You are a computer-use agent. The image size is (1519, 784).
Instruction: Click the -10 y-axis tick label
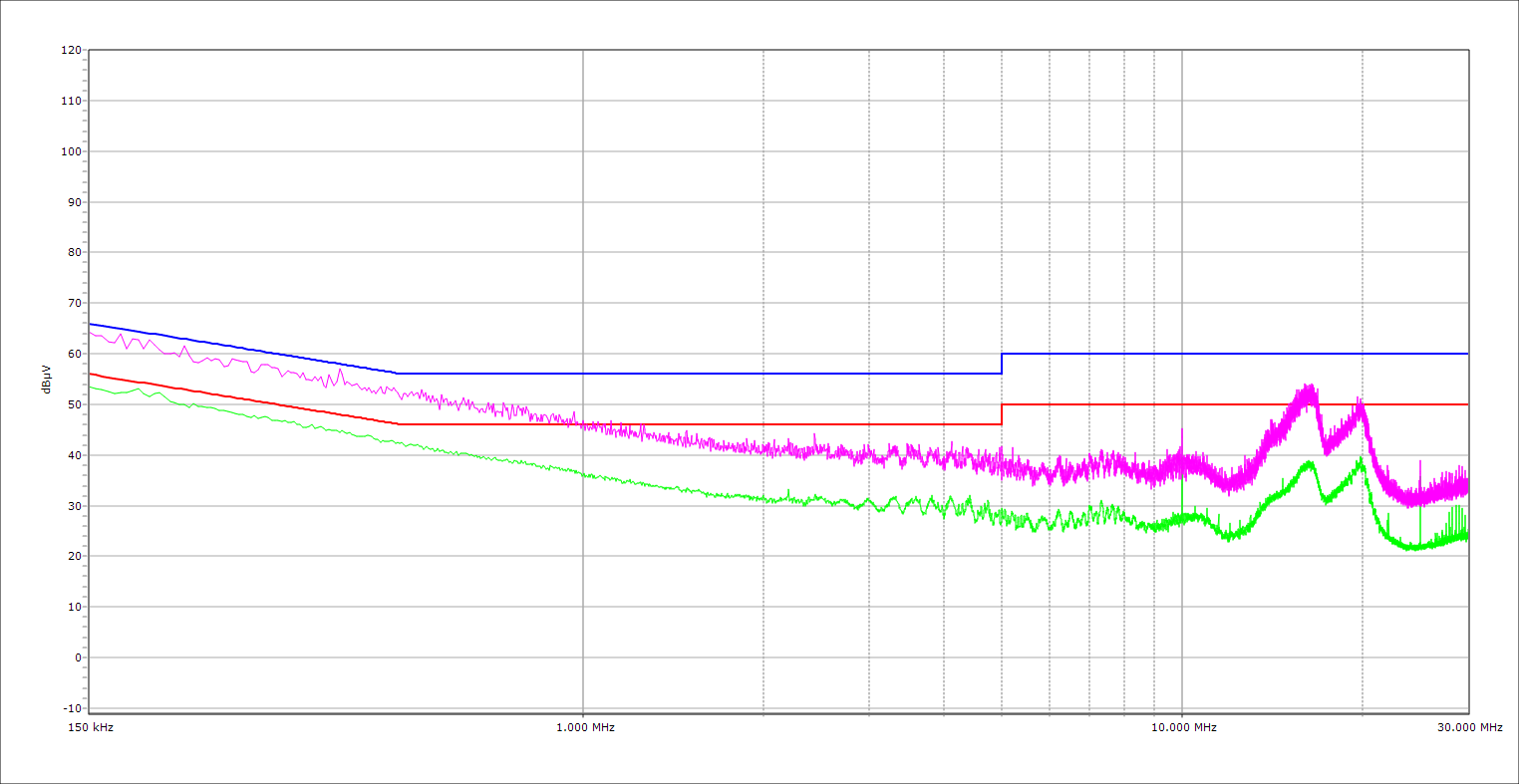71,708
